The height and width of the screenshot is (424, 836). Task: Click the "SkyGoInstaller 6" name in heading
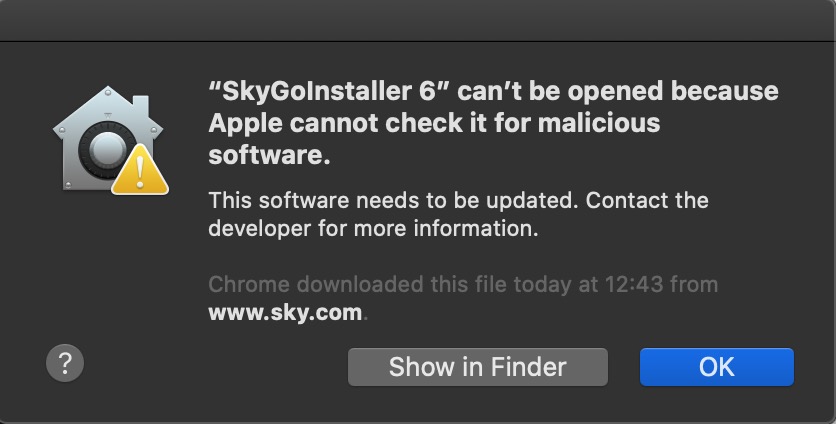point(324,92)
